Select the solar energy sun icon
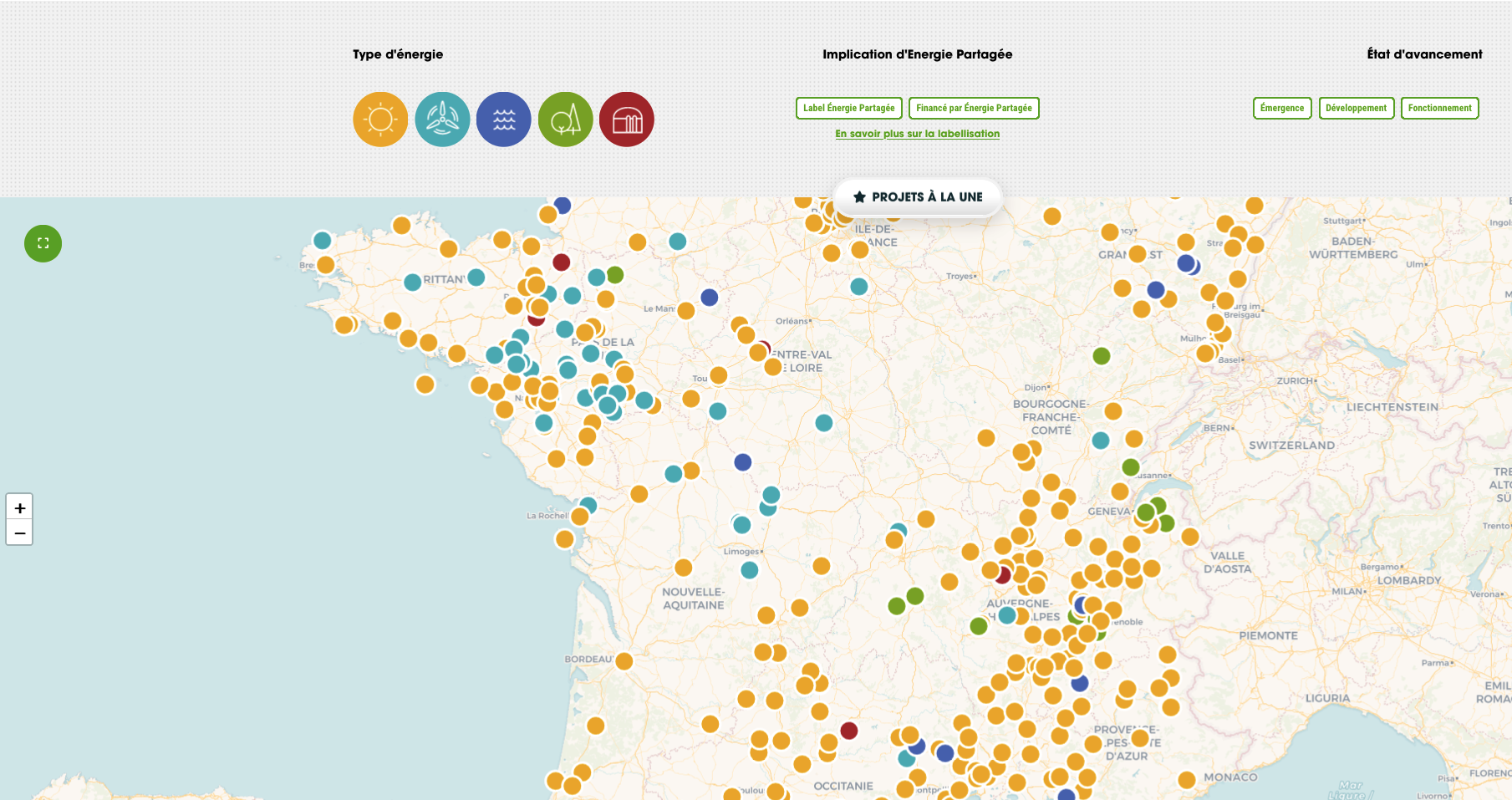This screenshot has width=1512, height=800. (380, 120)
